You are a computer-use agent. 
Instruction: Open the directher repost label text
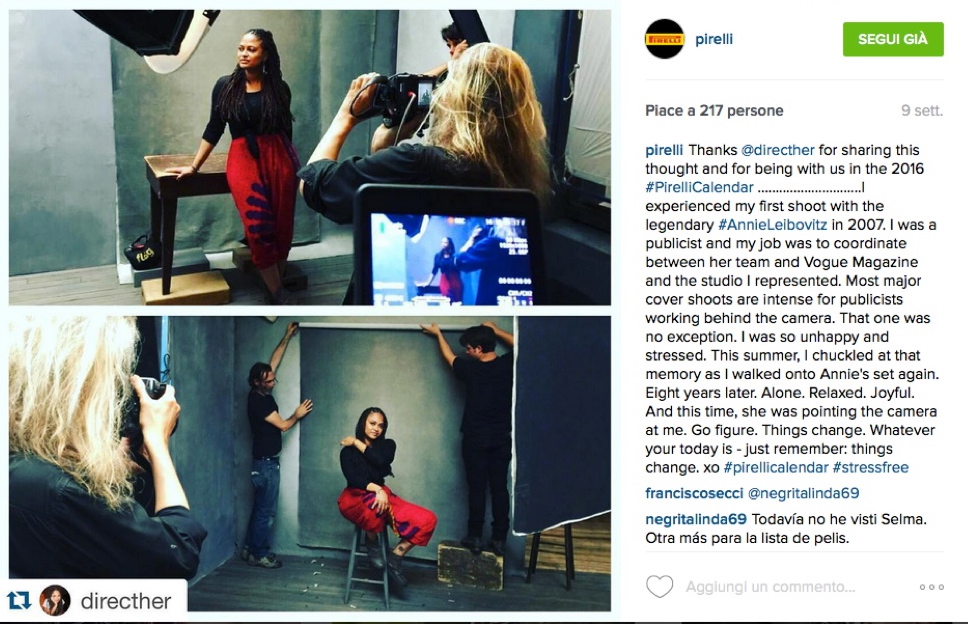(x=126, y=601)
